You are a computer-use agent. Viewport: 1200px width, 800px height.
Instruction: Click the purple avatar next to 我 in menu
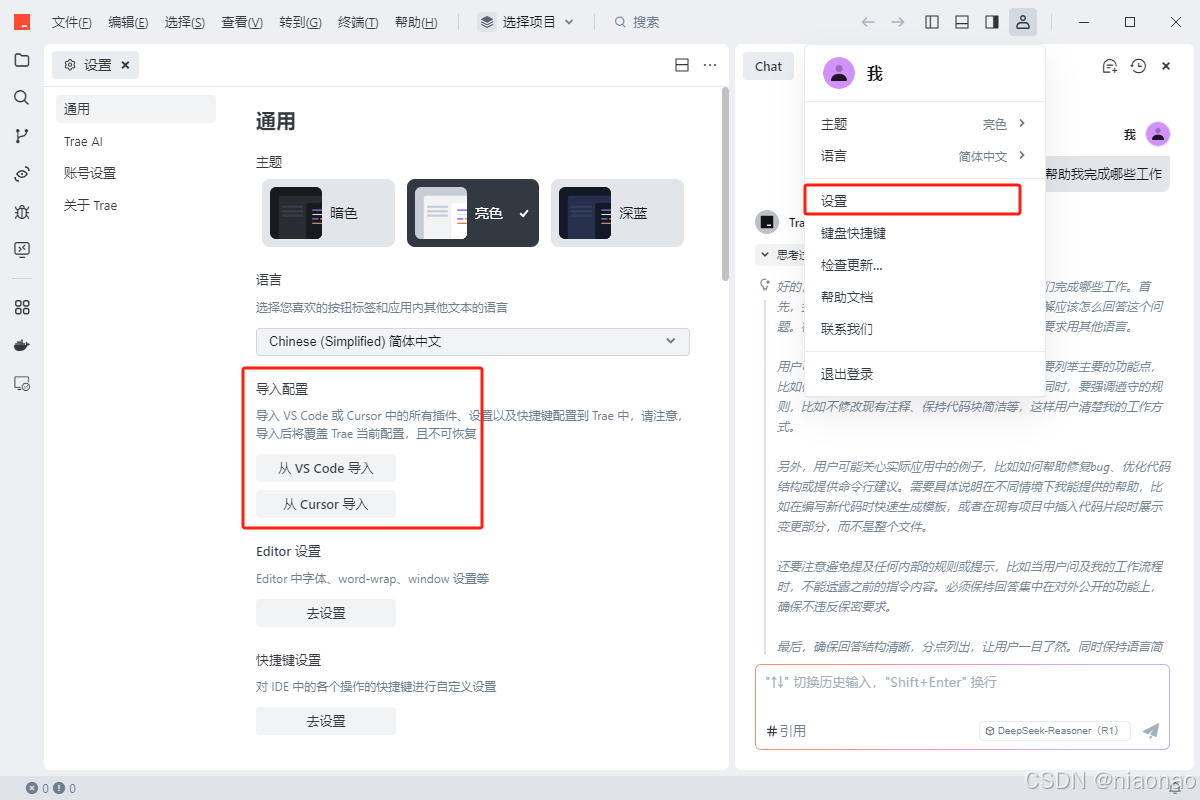(x=838, y=73)
